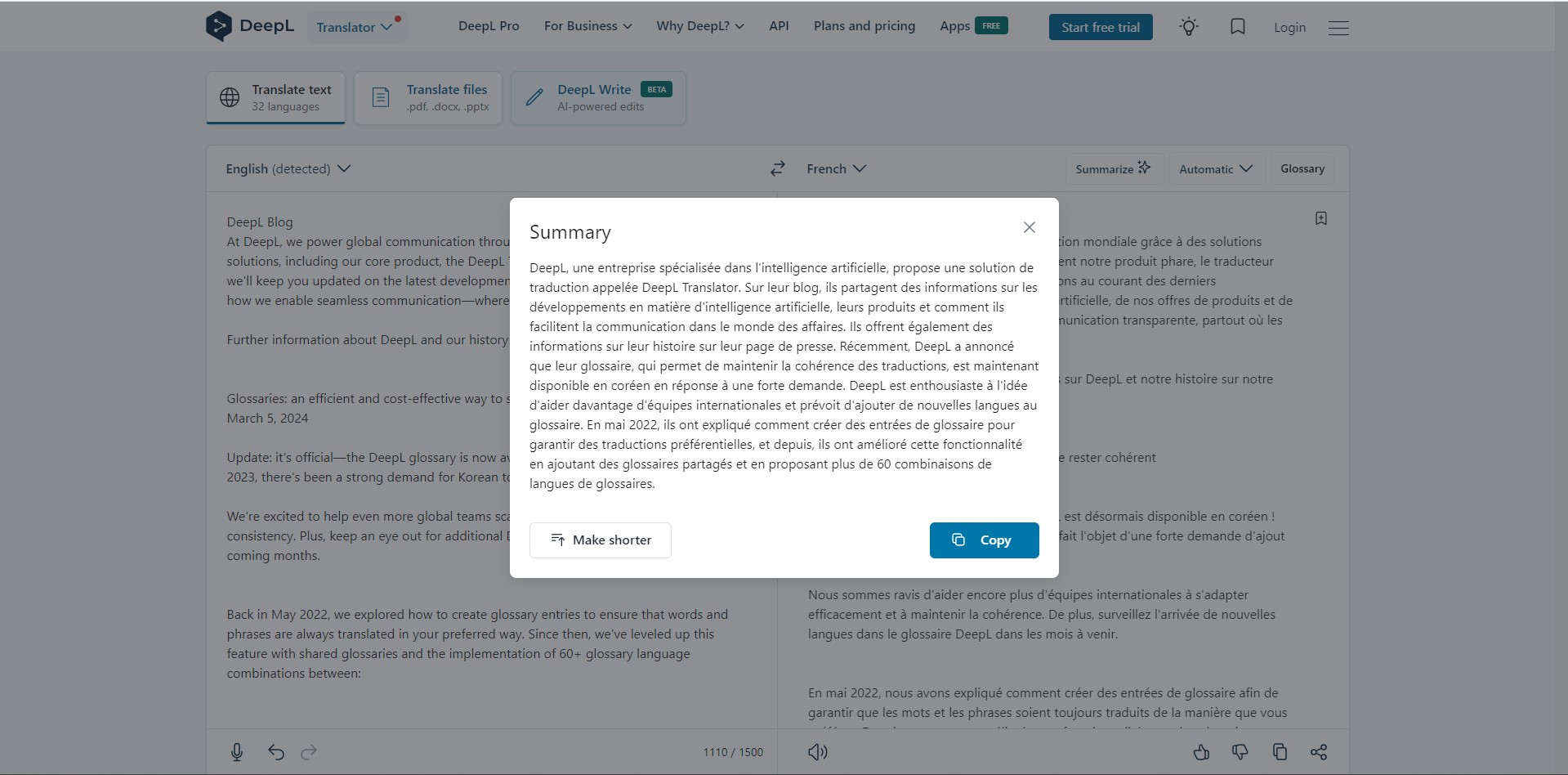Screen dimensions: 1568x775
Task: Undo the last source text edit
Action: pos(276,752)
